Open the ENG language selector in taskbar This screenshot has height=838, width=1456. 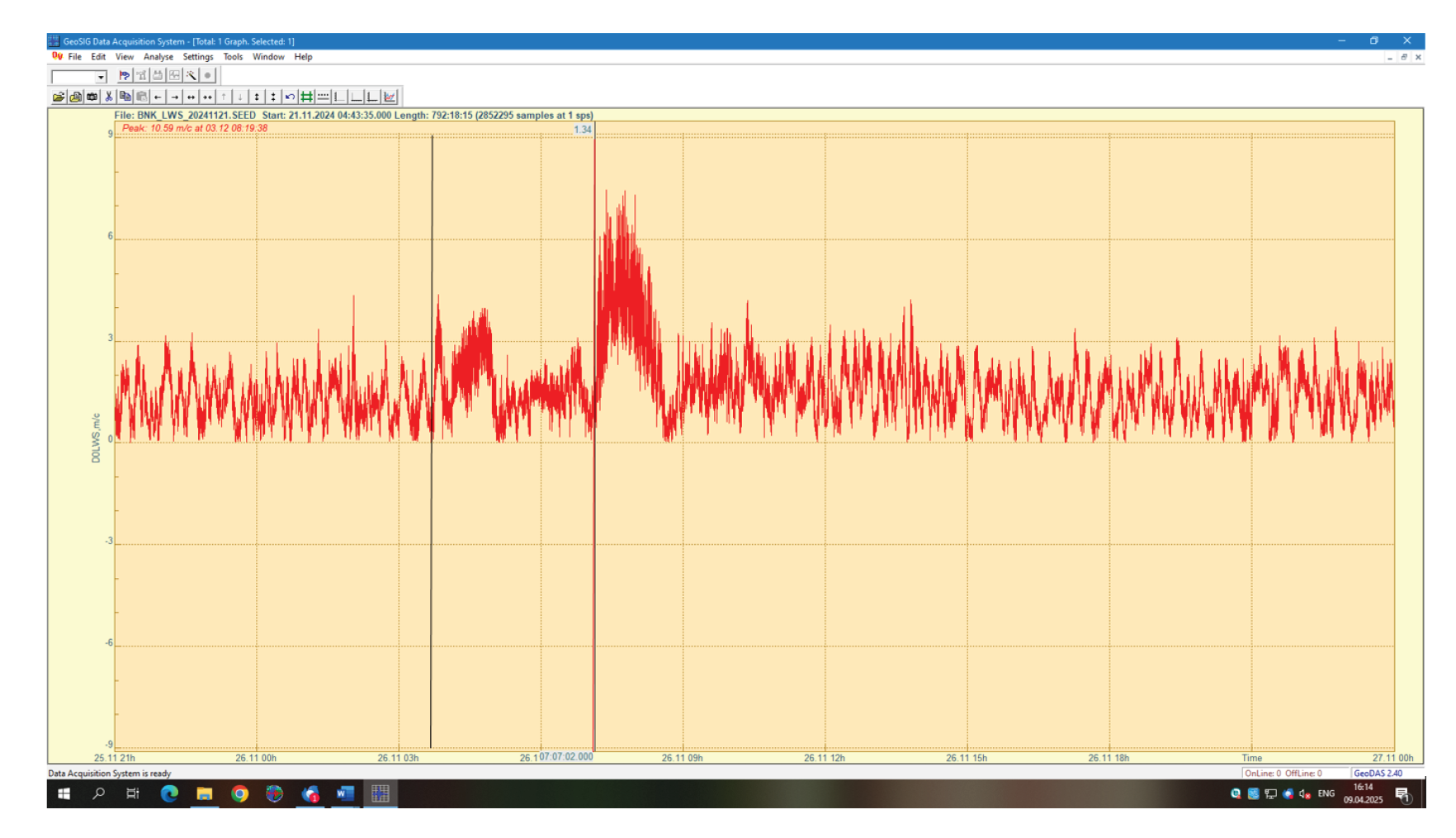pos(1326,794)
